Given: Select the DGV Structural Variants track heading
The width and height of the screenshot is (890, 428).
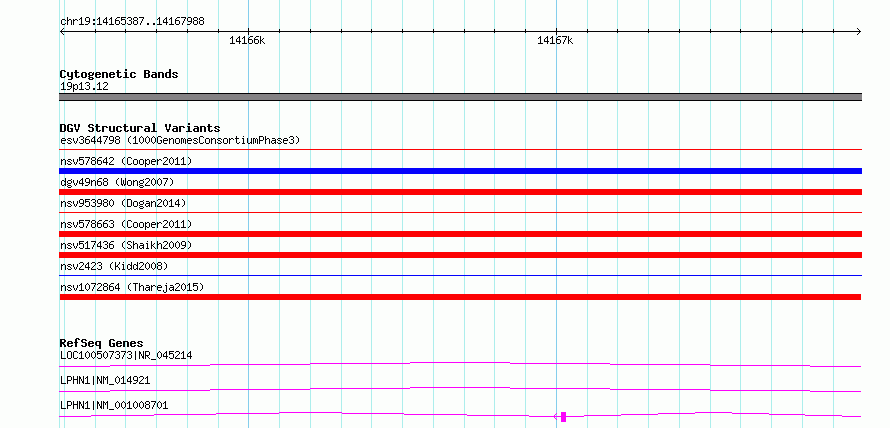Looking at the screenshot, I should pyautogui.click(x=140, y=128).
